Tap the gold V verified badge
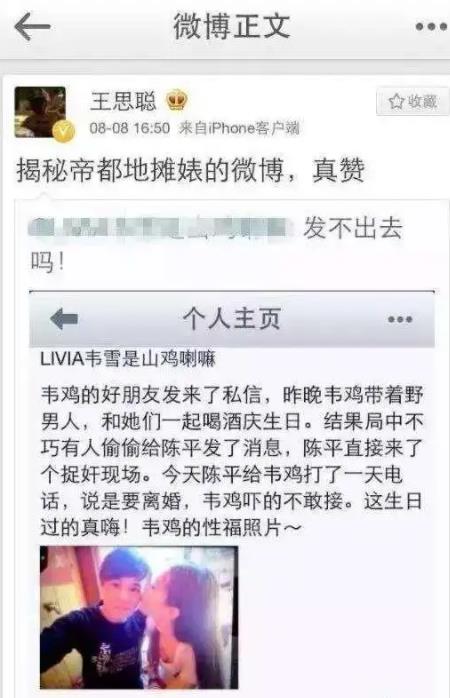The image size is (450, 698). [64, 132]
